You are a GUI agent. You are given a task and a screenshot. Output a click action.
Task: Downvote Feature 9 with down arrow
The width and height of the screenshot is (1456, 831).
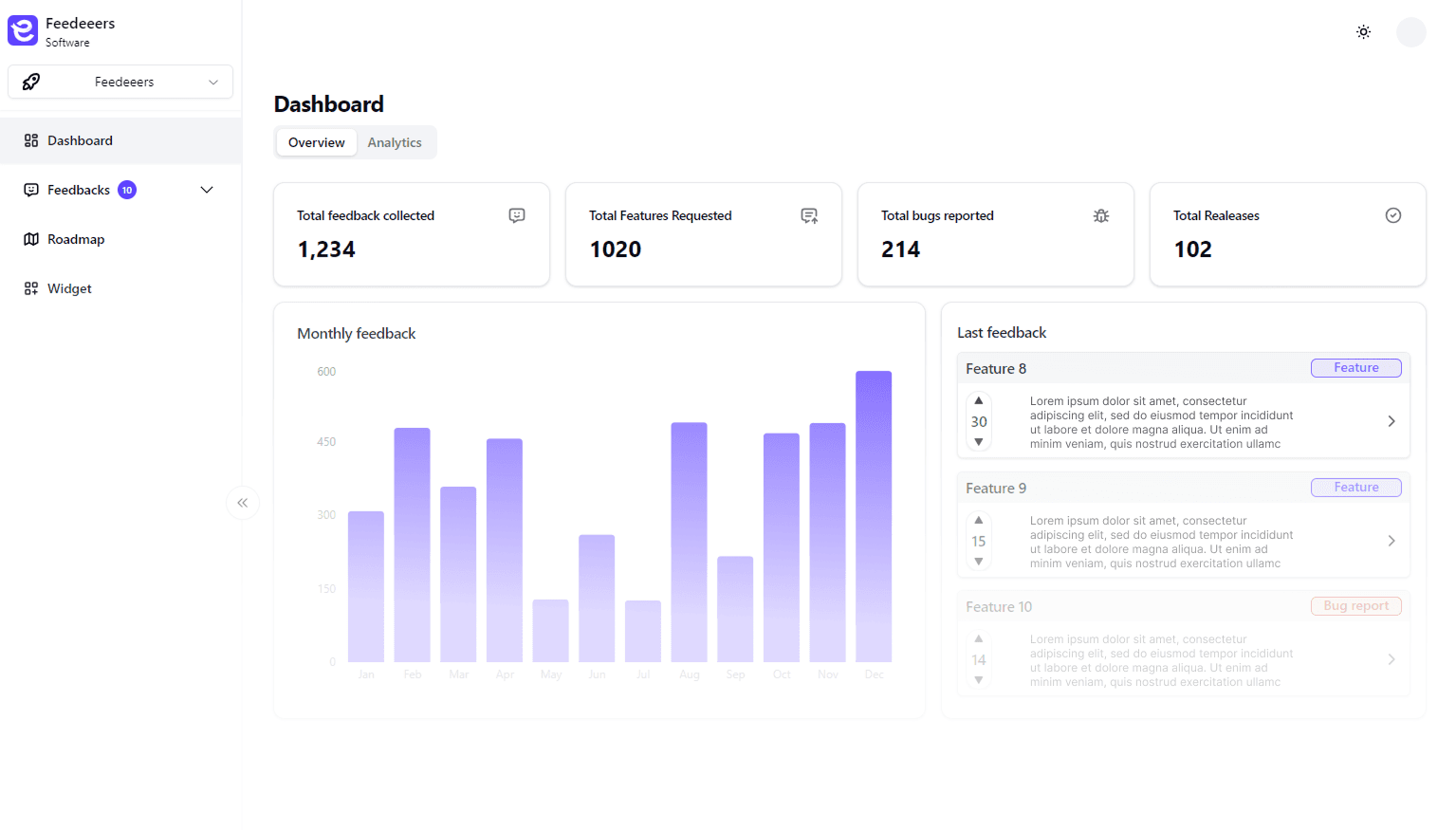[x=979, y=562]
